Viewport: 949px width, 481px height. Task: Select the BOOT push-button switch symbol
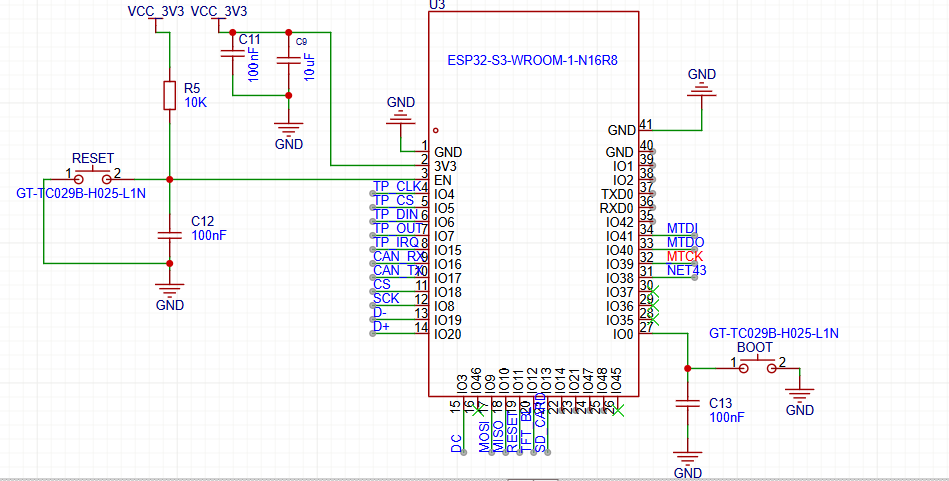point(757,367)
